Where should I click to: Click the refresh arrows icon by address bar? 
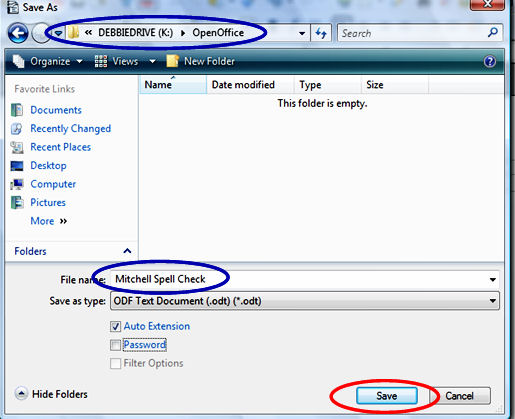(321, 33)
